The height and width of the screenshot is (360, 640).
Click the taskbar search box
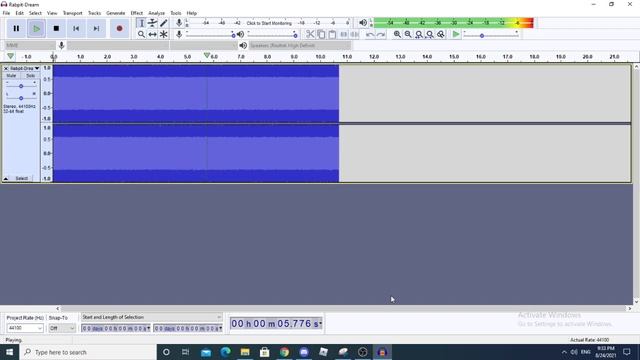(88, 352)
